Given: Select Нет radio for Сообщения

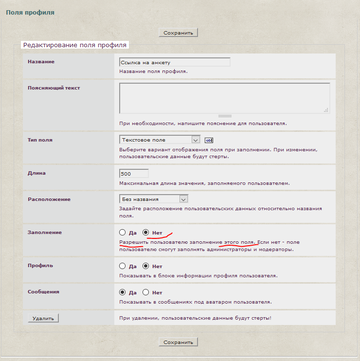Looking at the screenshot, I should (146, 292).
